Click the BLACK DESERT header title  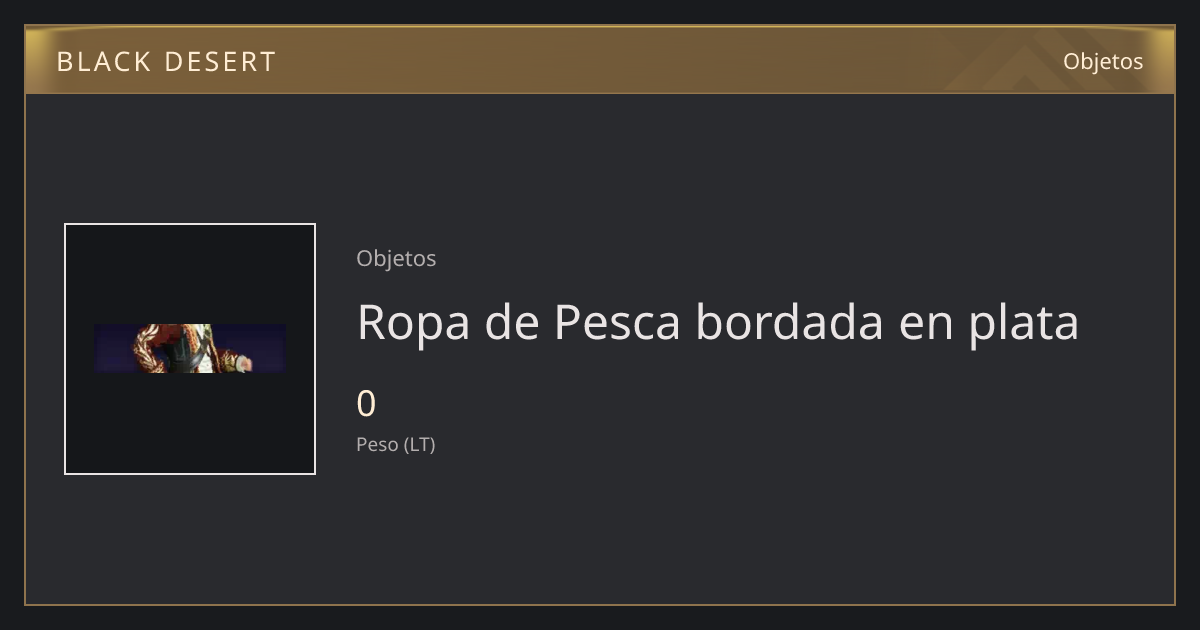coord(166,62)
